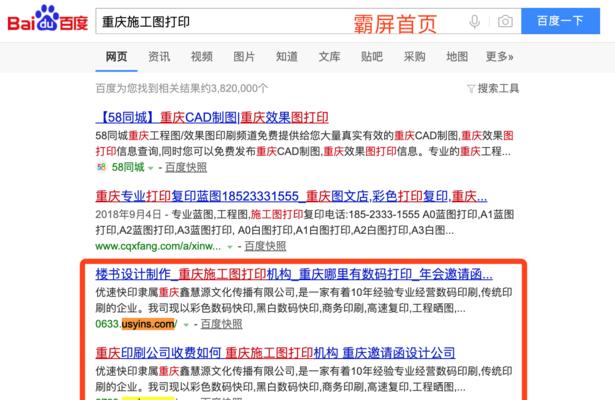Open 百度快照 for cqxfang result
615x400 pixels.
click(x=265, y=246)
